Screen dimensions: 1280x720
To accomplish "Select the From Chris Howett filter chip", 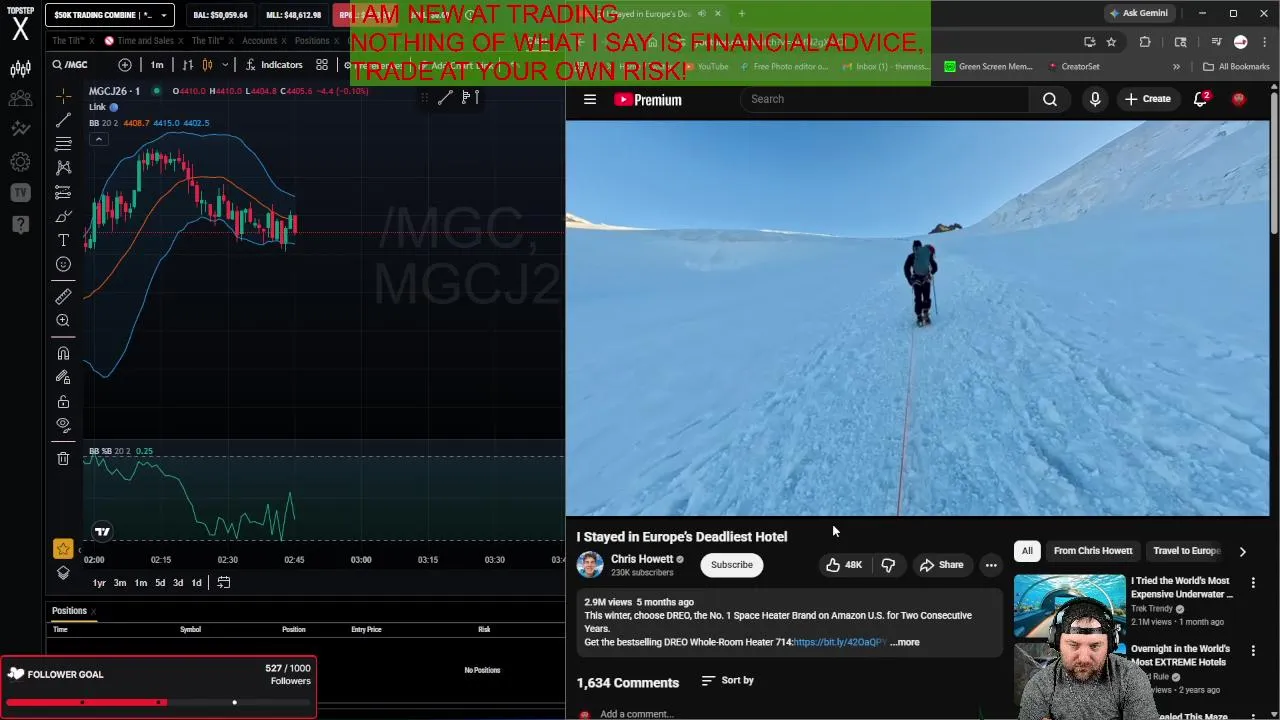I will [1093, 551].
